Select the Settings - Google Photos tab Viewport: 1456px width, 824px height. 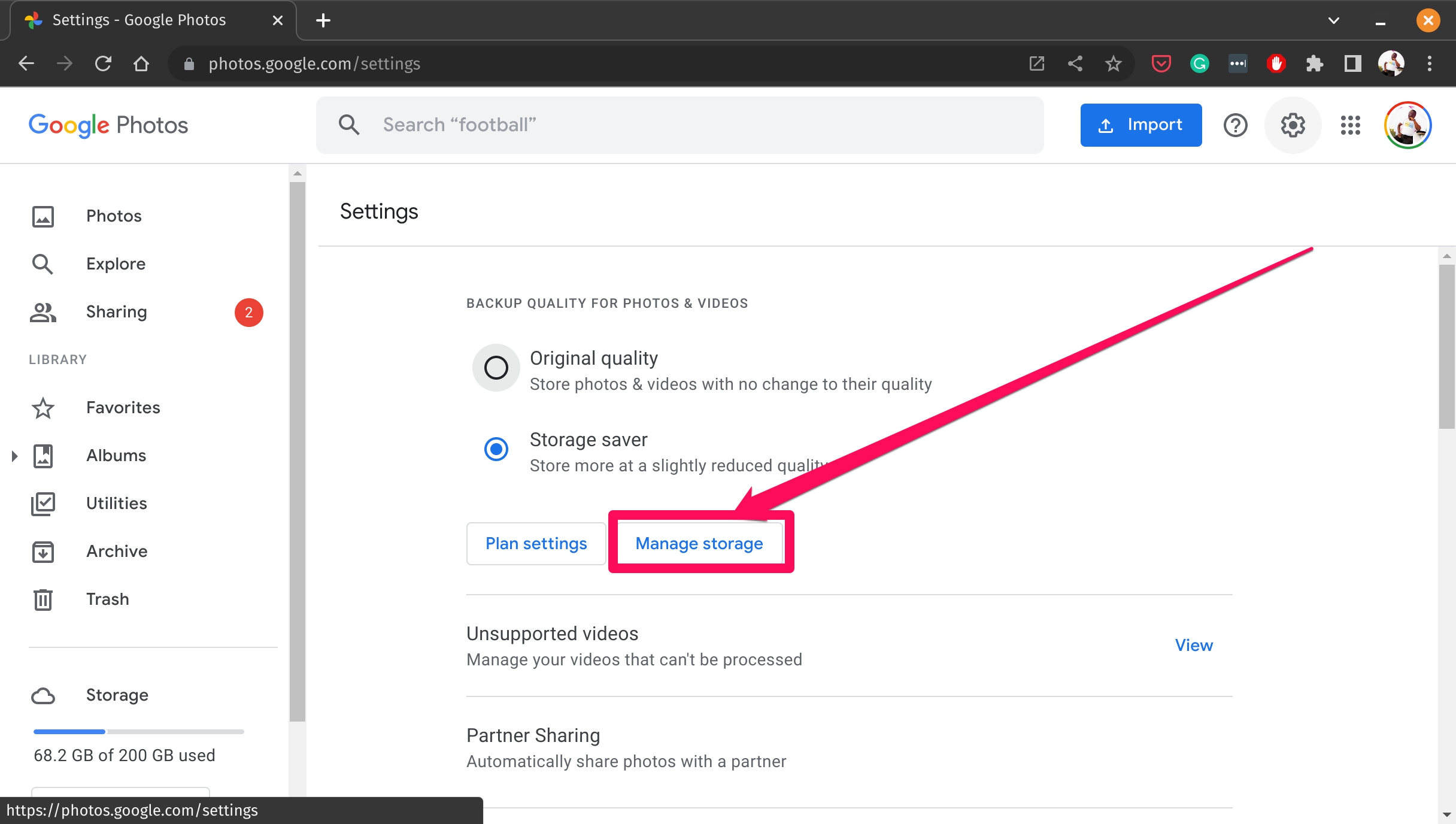(153, 20)
